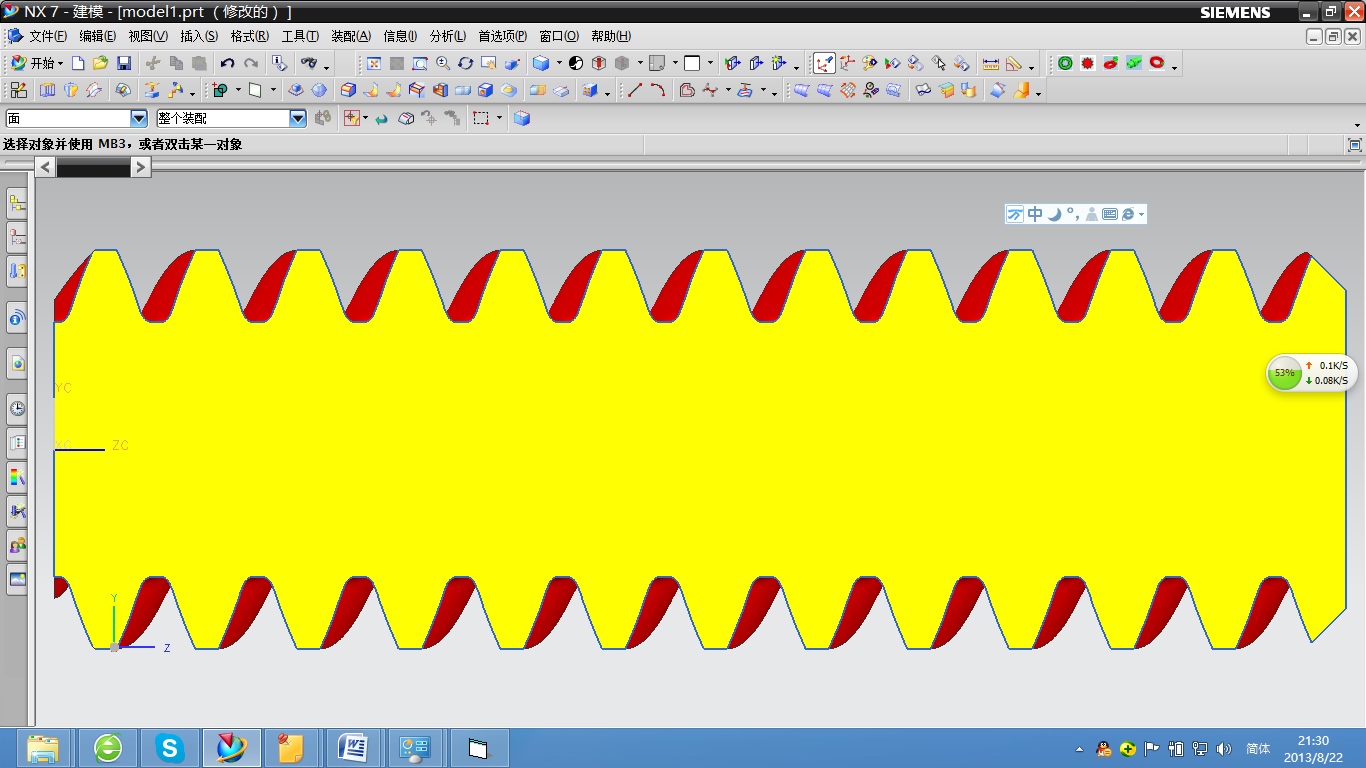Expand the background white square dropdown arrow

[x=710, y=63]
